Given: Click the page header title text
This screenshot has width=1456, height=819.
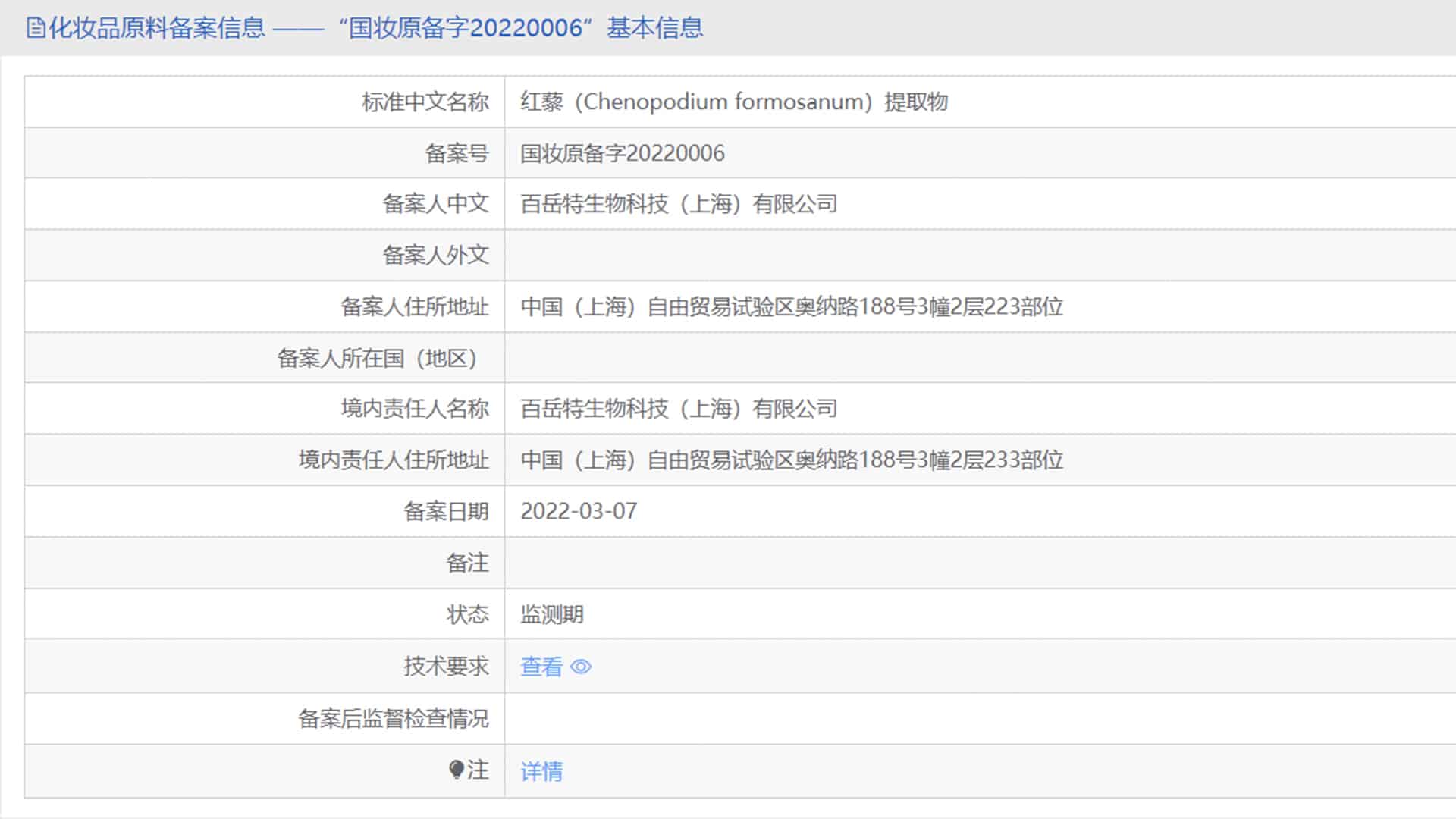Looking at the screenshot, I should (376, 28).
